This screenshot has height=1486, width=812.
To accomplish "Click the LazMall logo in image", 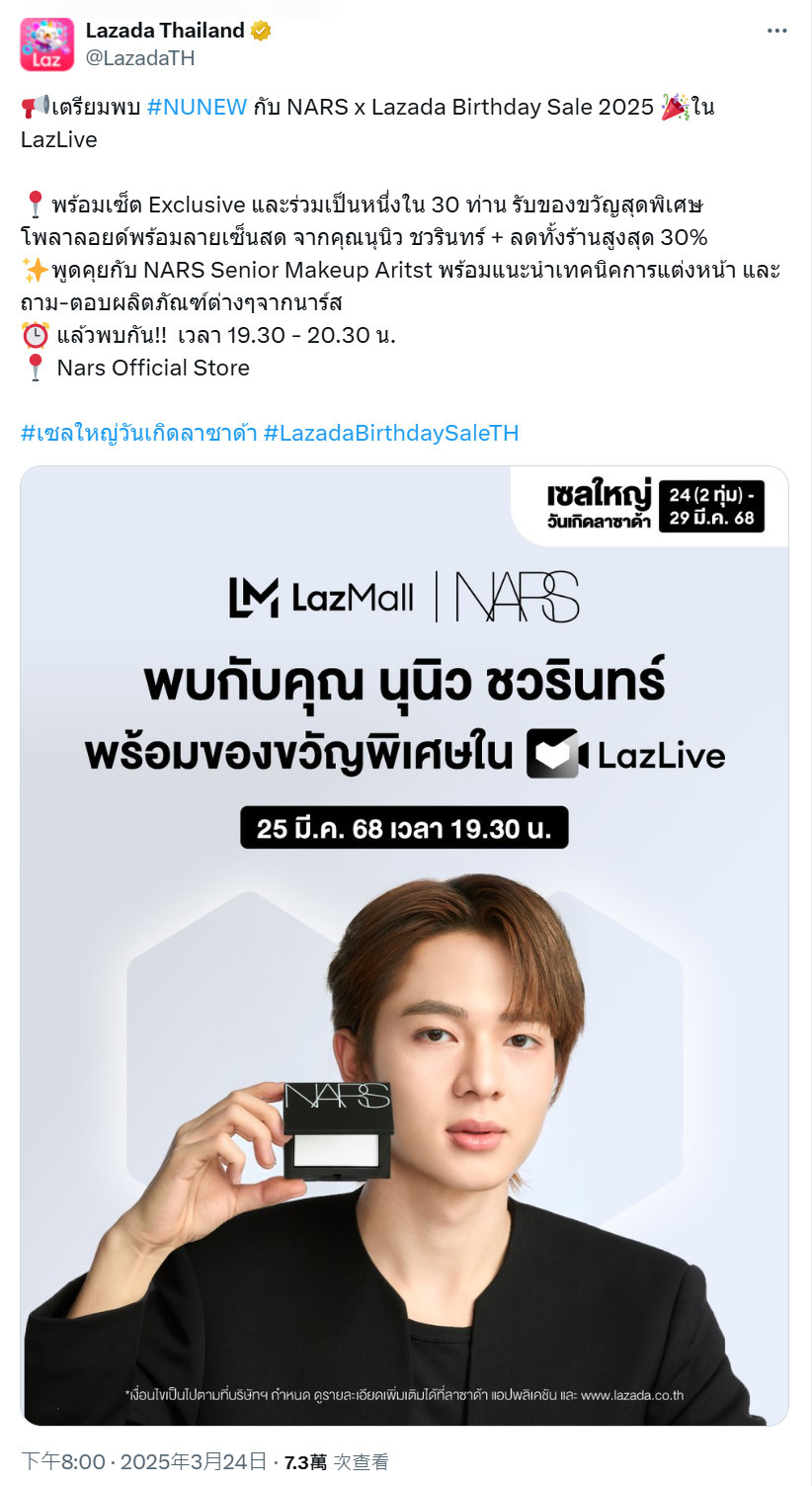I will click(x=321, y=597).
